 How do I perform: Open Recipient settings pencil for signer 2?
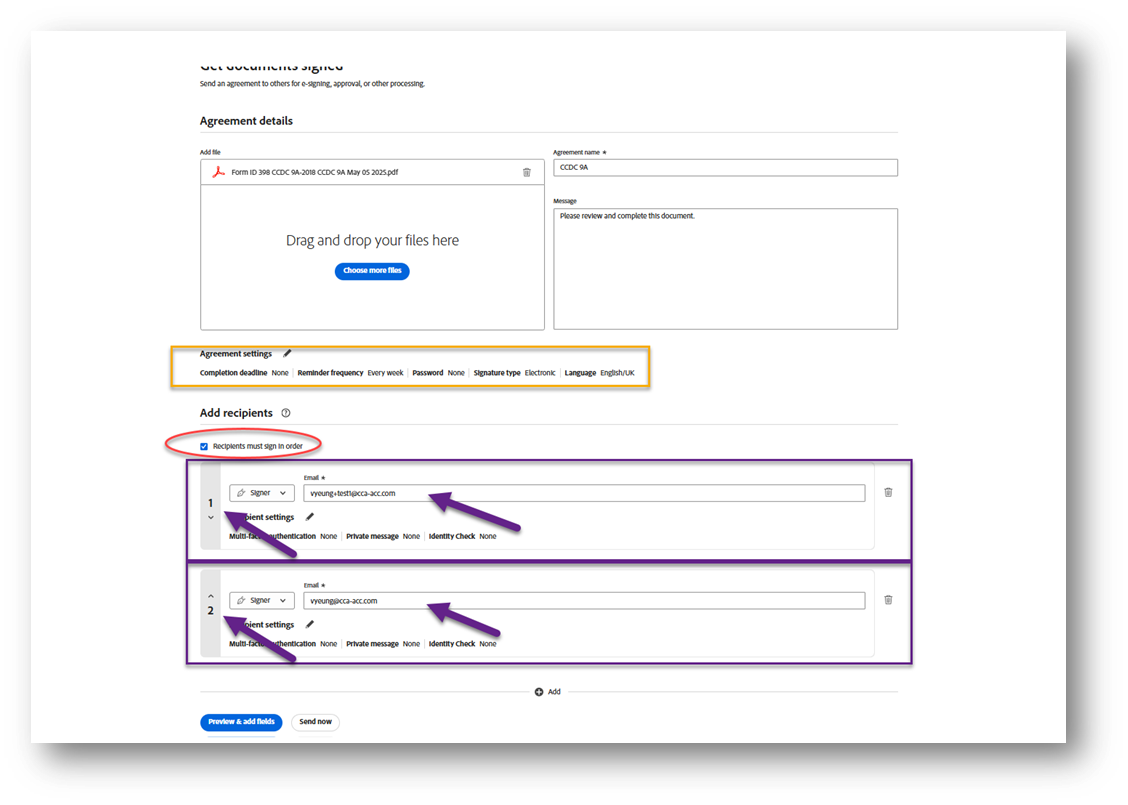[309, 624]
